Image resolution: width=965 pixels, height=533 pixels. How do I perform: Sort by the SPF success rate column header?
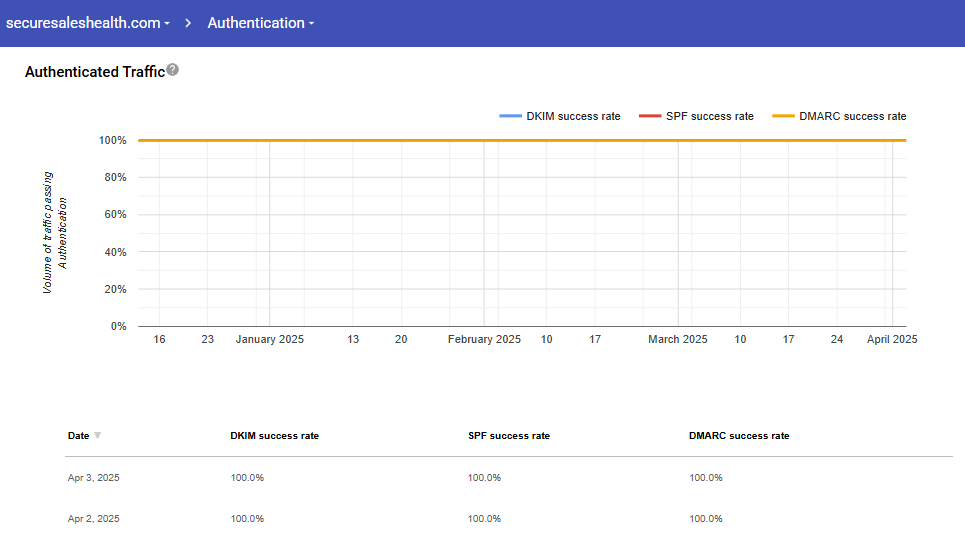pyautogui.click(x=508, y=436)
